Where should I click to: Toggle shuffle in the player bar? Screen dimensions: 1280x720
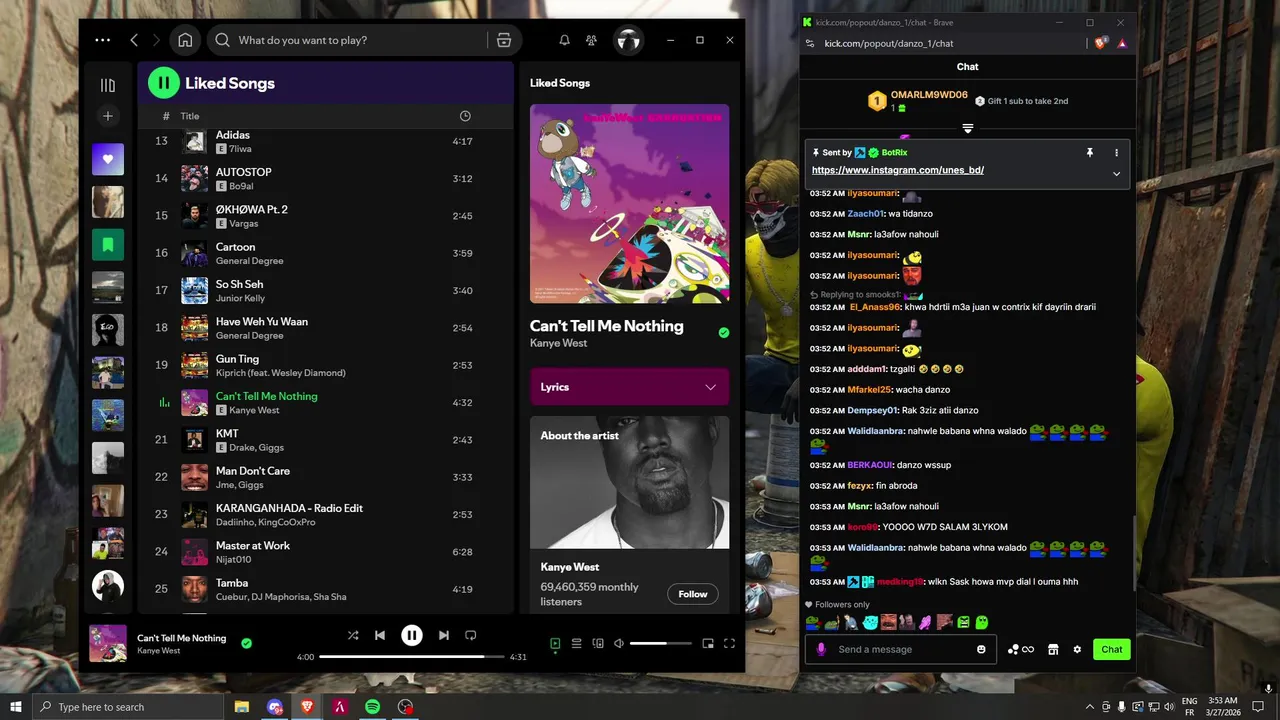[x=353, y=635]
